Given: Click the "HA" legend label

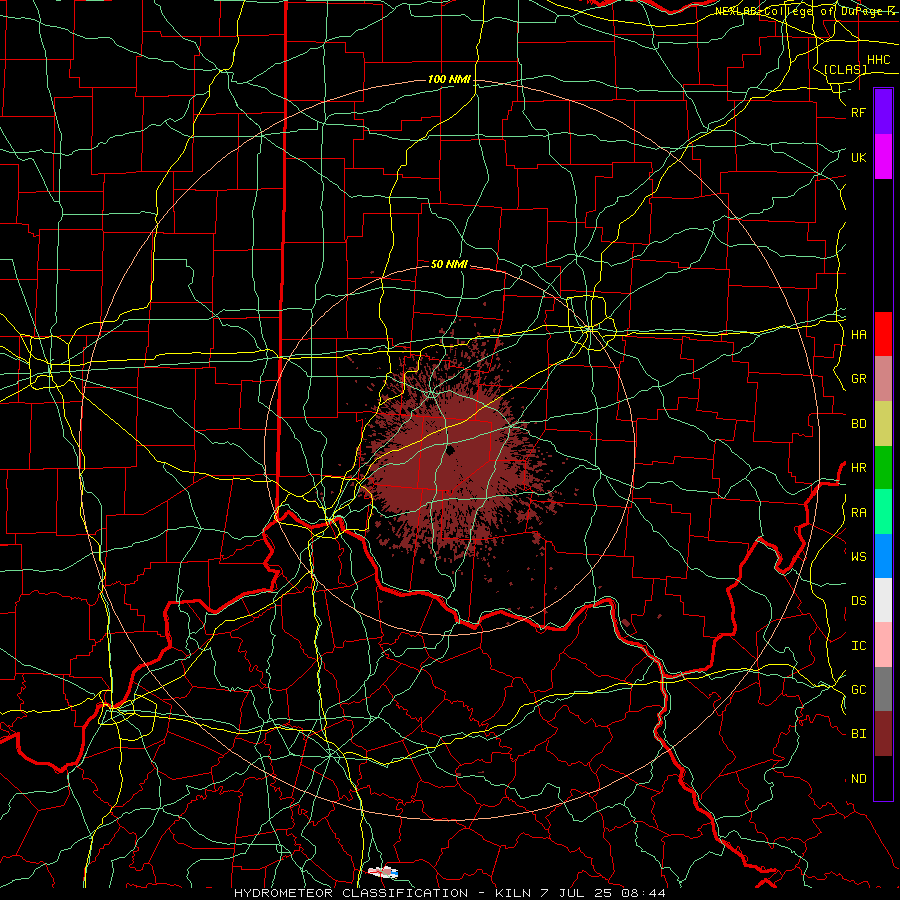Looking at the screenshot, I should tap(859, 335).
